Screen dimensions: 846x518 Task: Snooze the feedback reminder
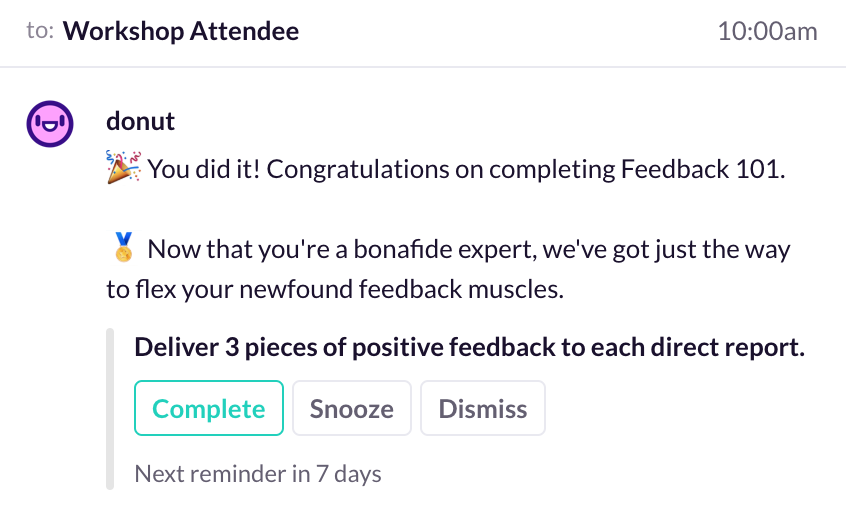pos(352,408)
